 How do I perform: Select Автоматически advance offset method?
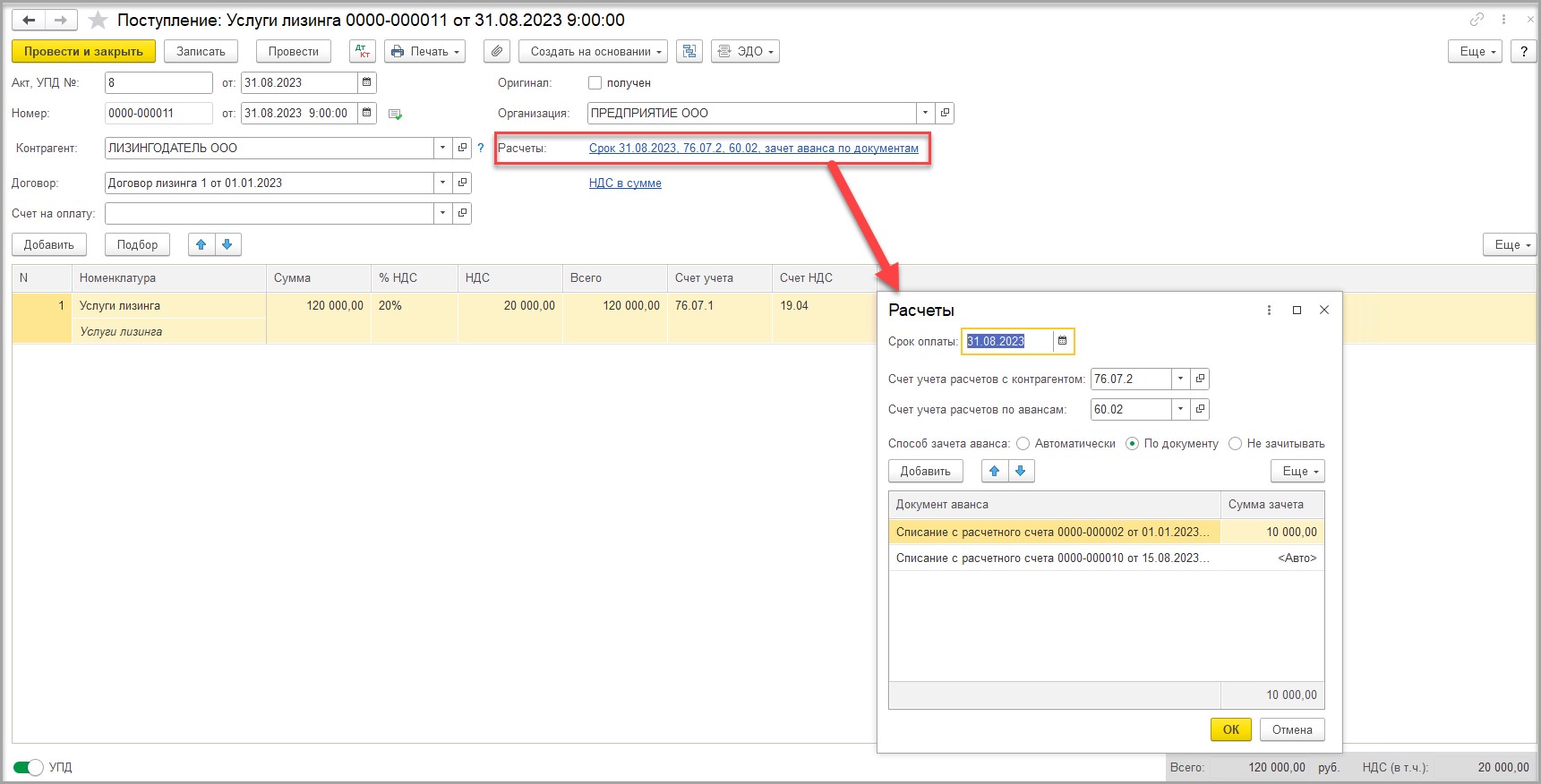[x=1023, y=444]
